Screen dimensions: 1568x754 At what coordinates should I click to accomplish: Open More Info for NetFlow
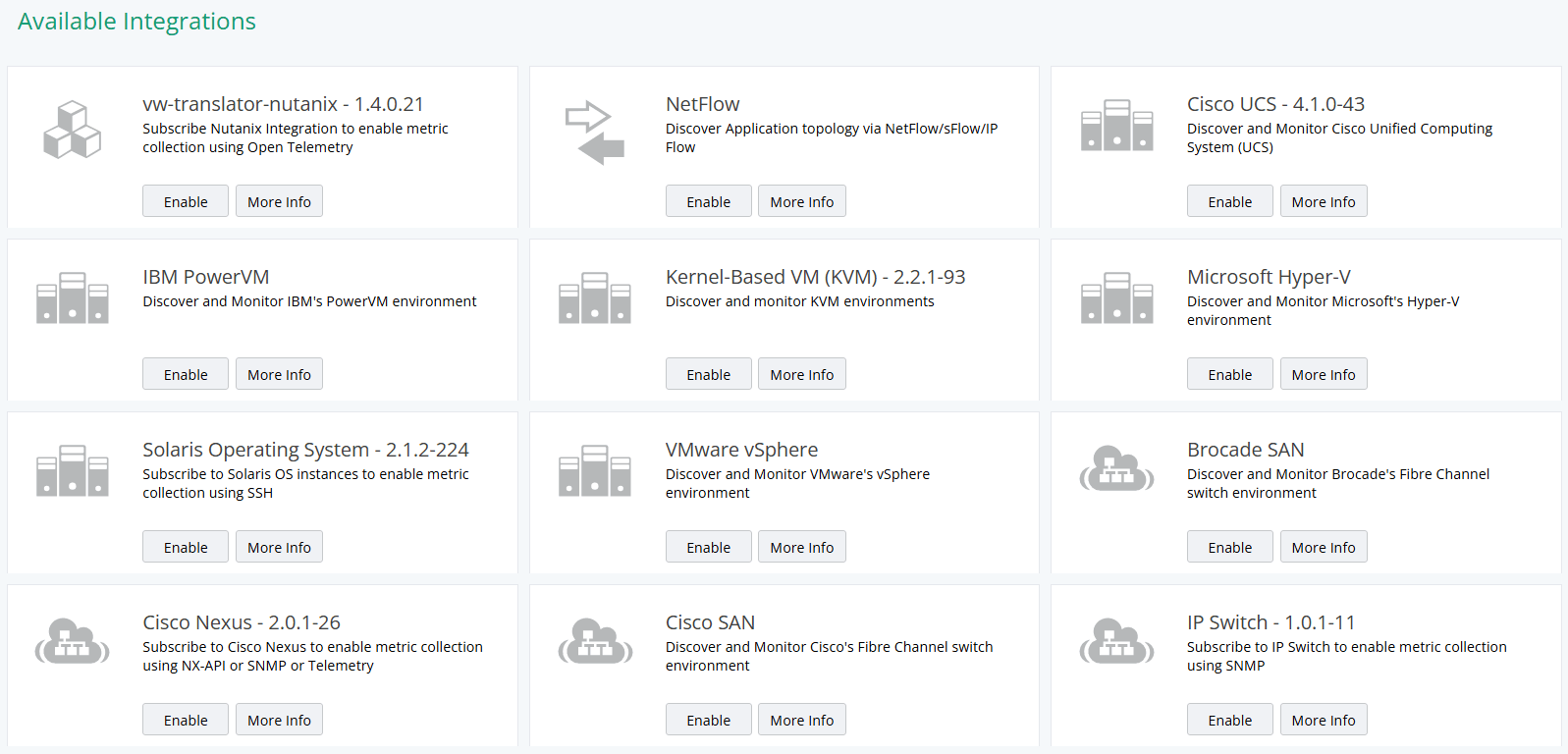pyautogui.click(x=802, y=201)
